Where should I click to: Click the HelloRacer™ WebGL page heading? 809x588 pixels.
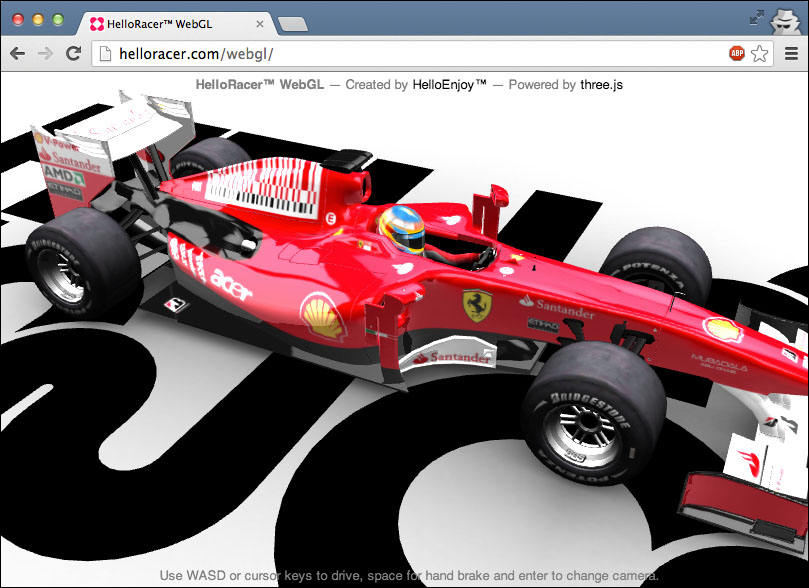[260, 85]
